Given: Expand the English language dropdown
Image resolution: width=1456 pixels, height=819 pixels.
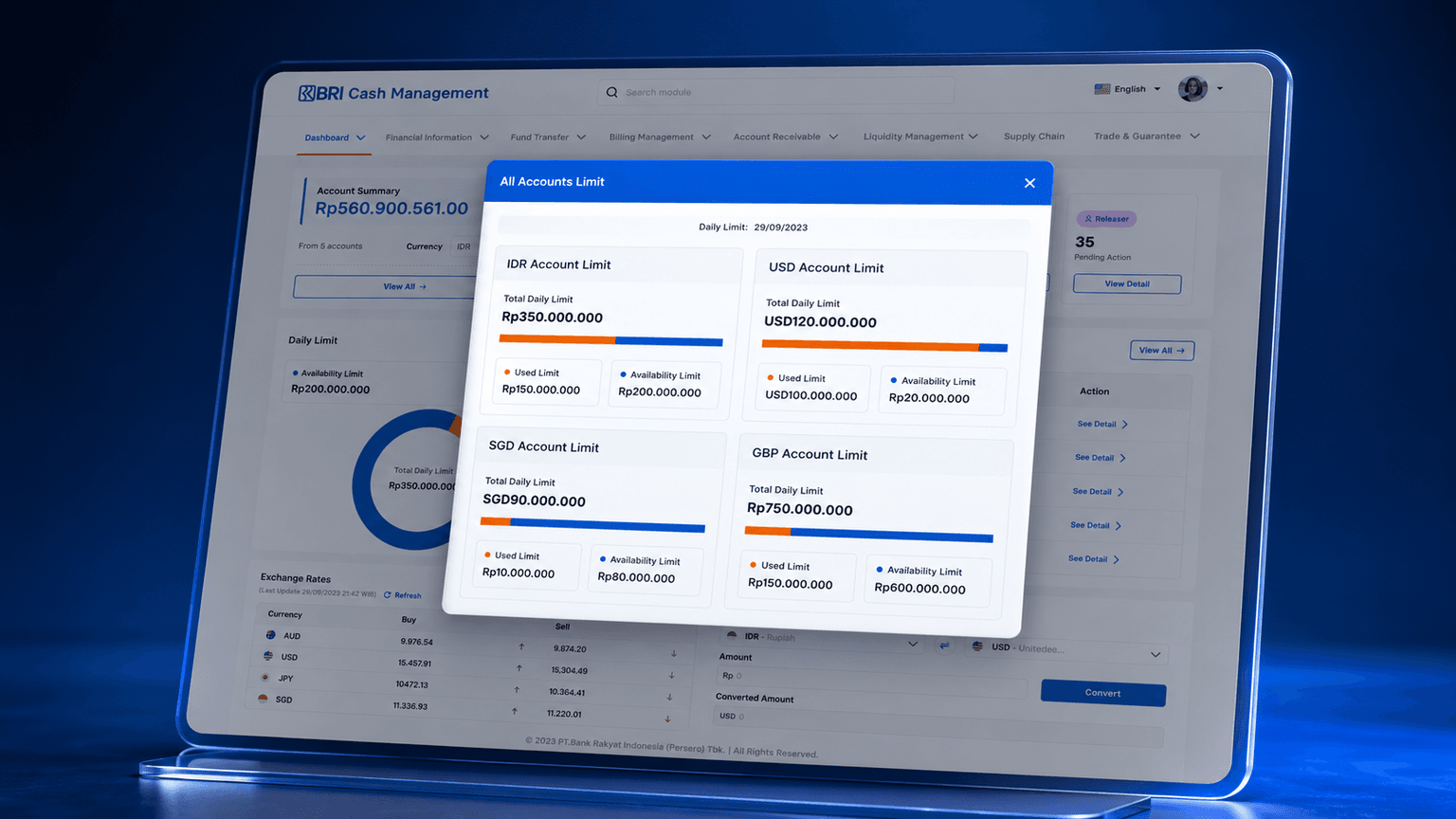Looking at the screenshot, I should click(1157, 89).
